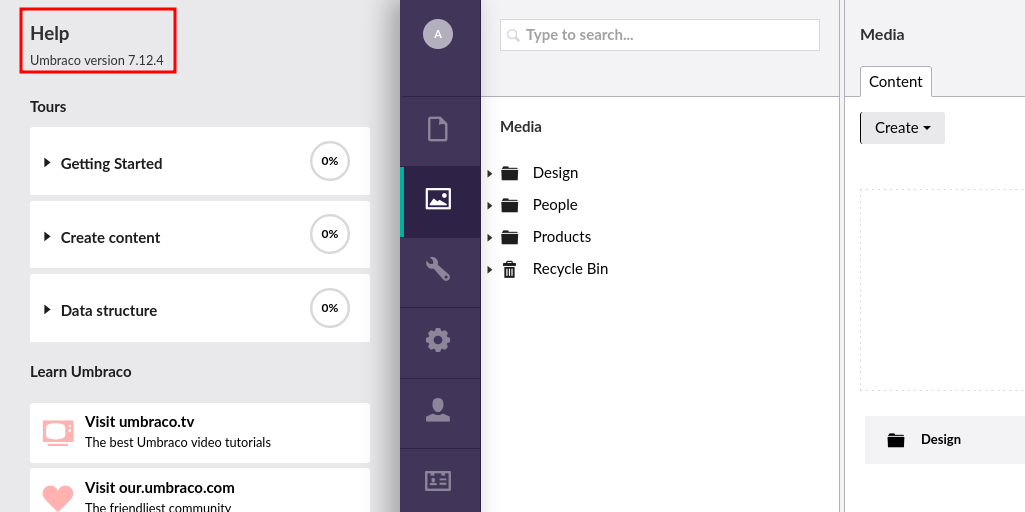Open the Create dropdown button

(x=902, y=128)
